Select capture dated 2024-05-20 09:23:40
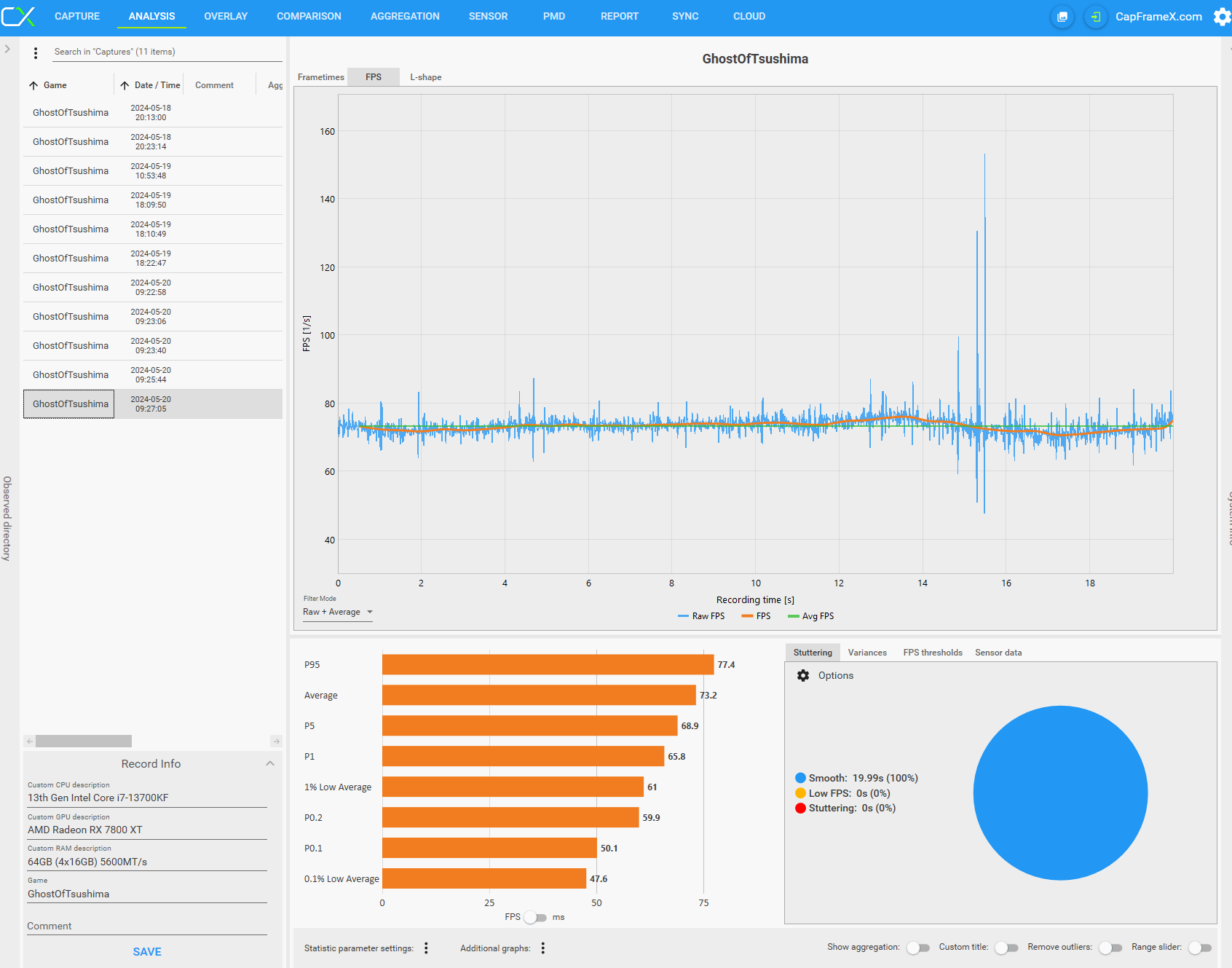1232x968 pixels. 153,346
